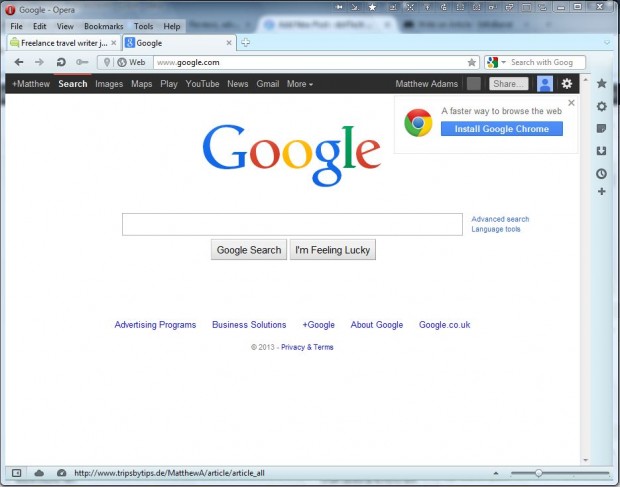Switch to Freelance travel writer tab
620x487 pixels.
[x=63, y=43]
